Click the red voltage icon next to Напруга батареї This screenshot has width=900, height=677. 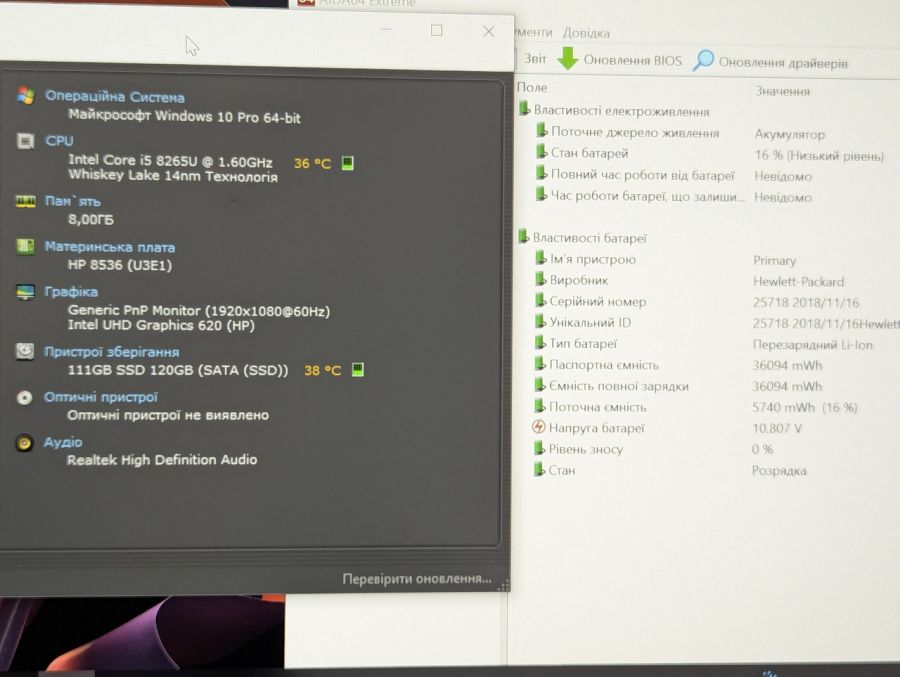538,427
